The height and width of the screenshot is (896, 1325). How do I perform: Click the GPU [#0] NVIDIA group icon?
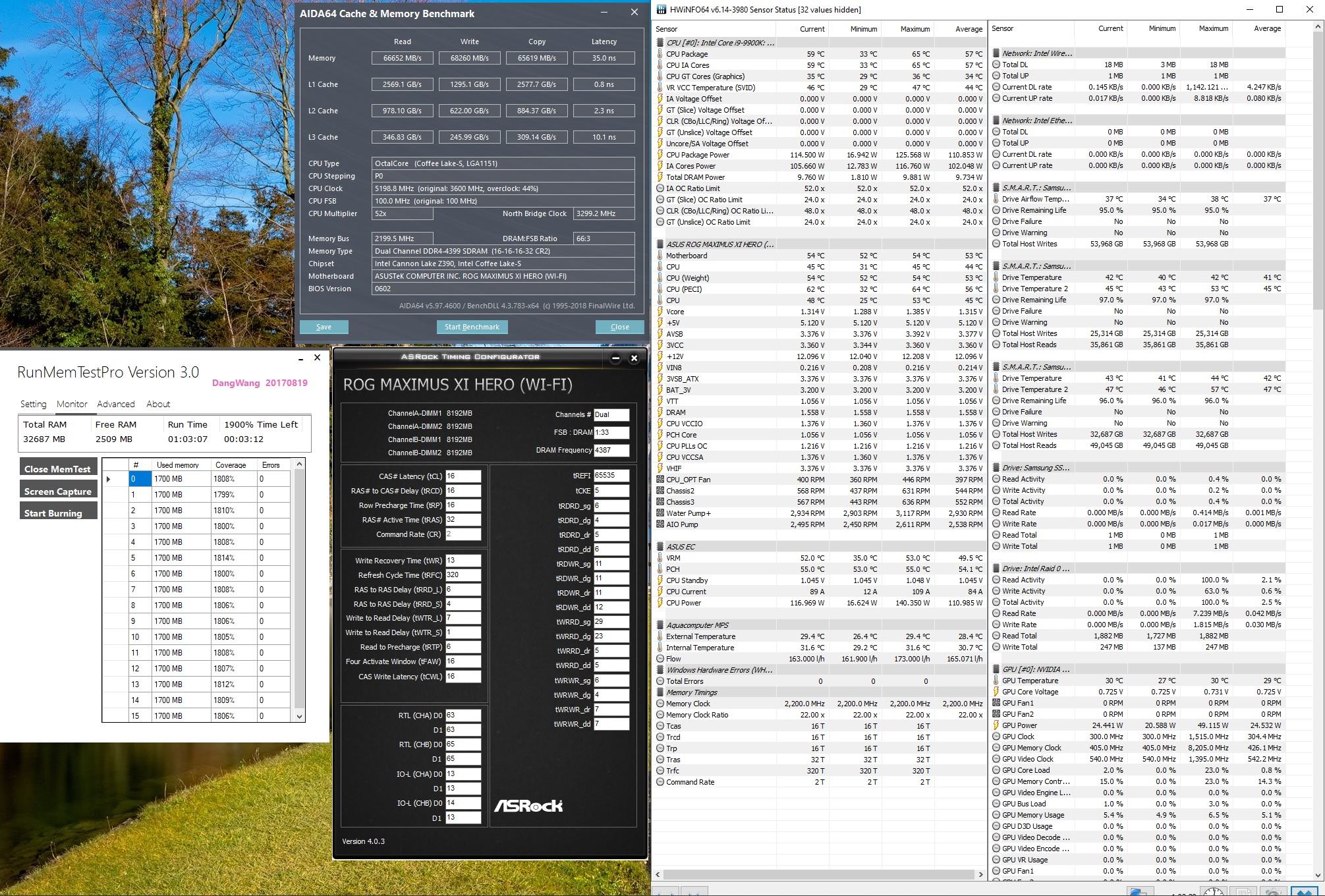[996, 669]
